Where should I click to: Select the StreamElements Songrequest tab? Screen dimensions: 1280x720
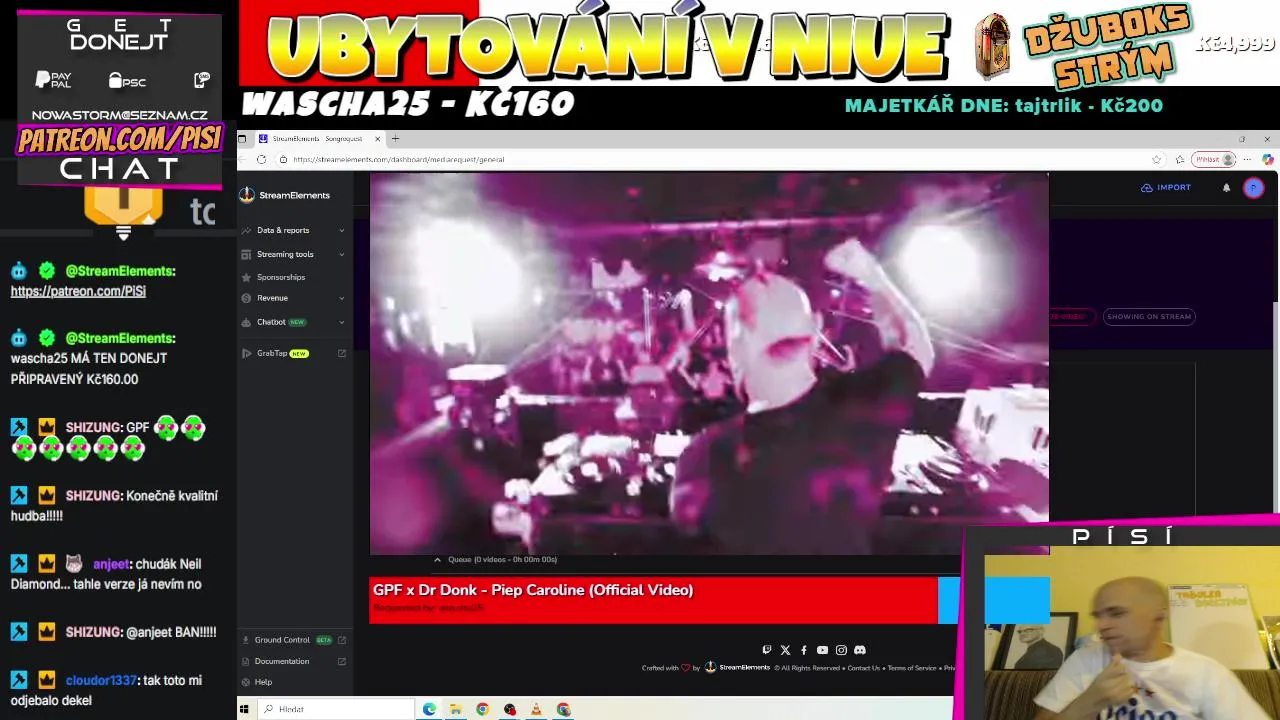(x=317, y=139)
